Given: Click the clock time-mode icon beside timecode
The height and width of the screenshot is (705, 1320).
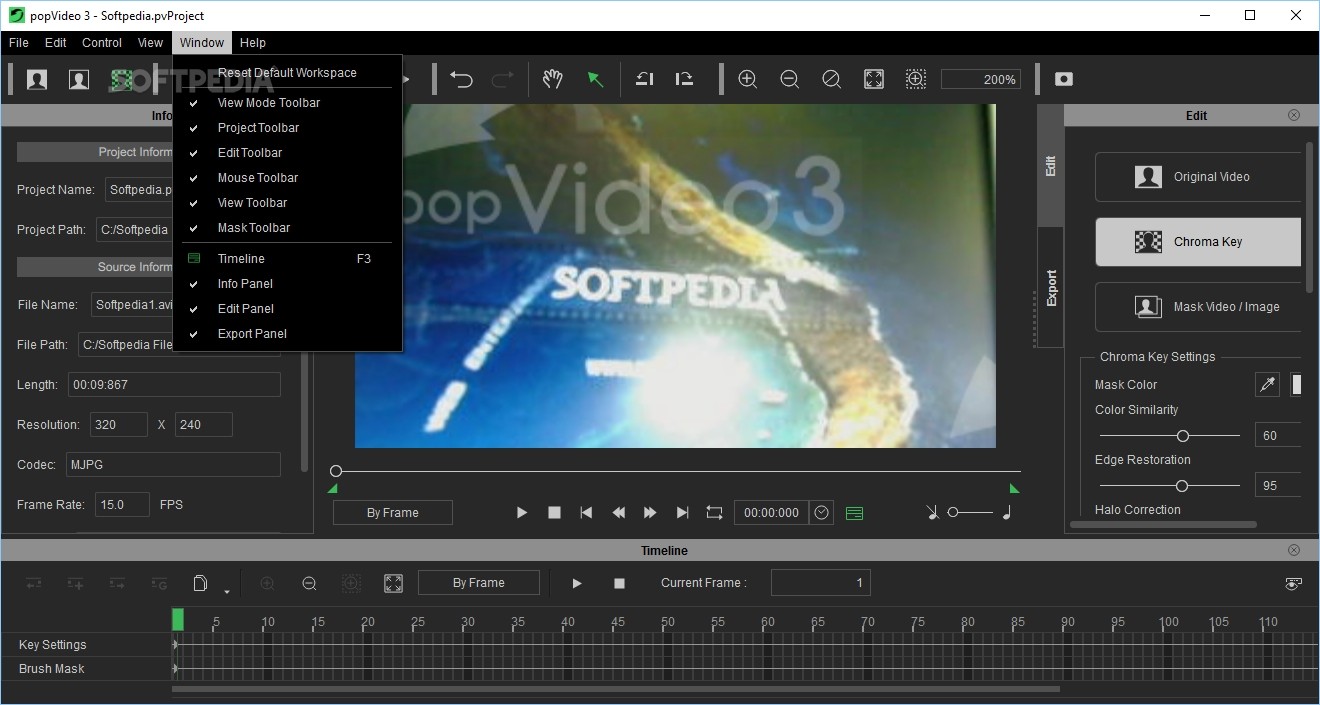Looking at the screenshot, I should pos(822,512).
